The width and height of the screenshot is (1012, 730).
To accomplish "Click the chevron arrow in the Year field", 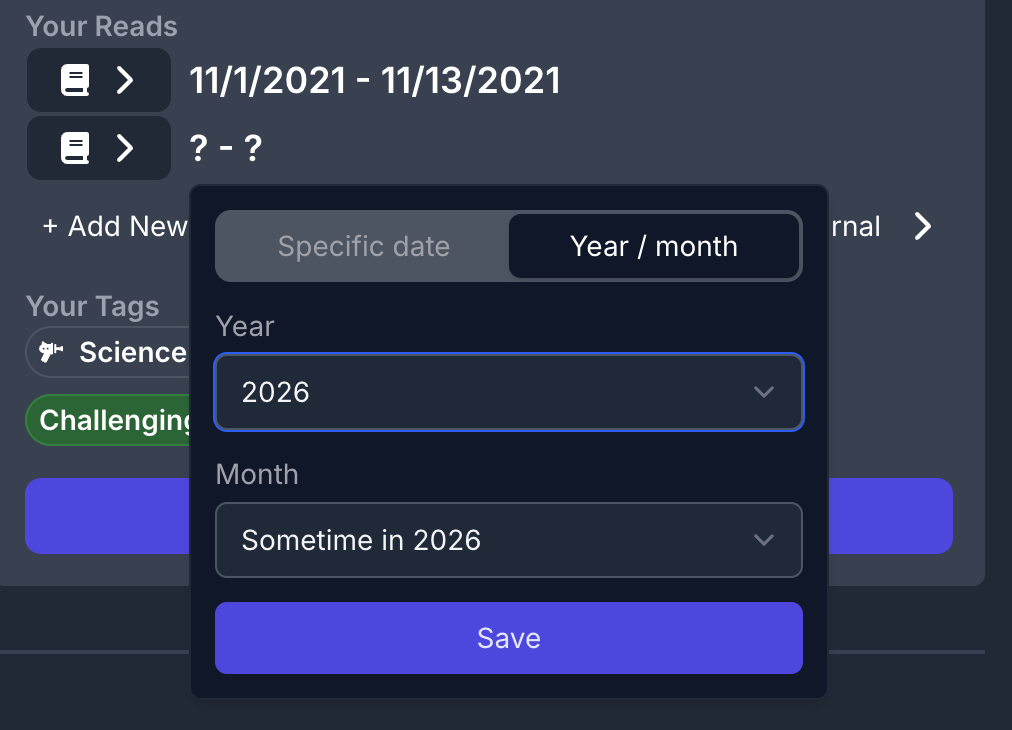I will [764, 392].
